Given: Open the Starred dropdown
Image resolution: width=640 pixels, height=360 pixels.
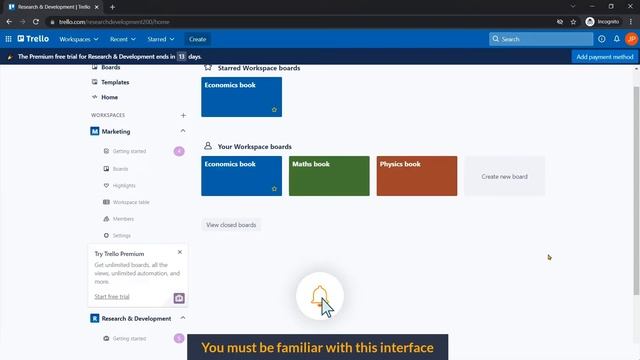Looking at the screenshot, I should pos(161,39).
